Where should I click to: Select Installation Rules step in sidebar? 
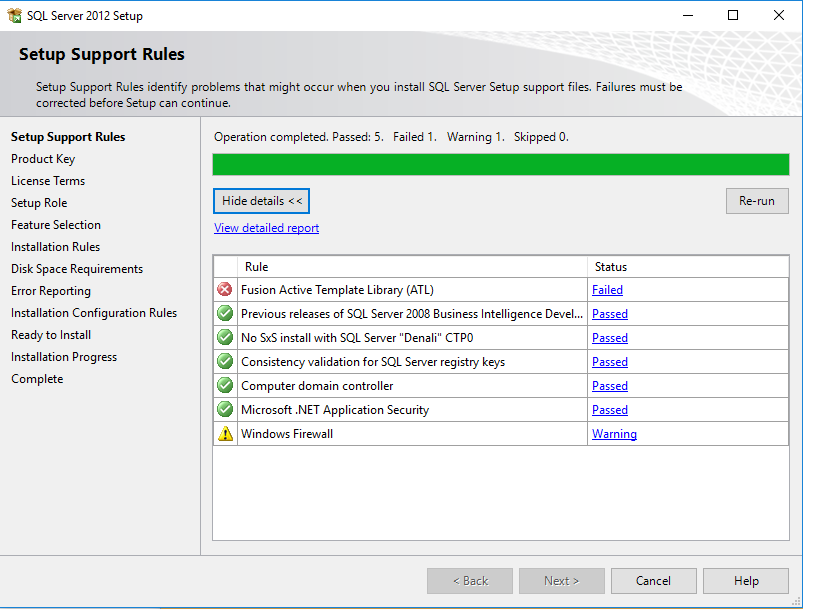point(55,247)
